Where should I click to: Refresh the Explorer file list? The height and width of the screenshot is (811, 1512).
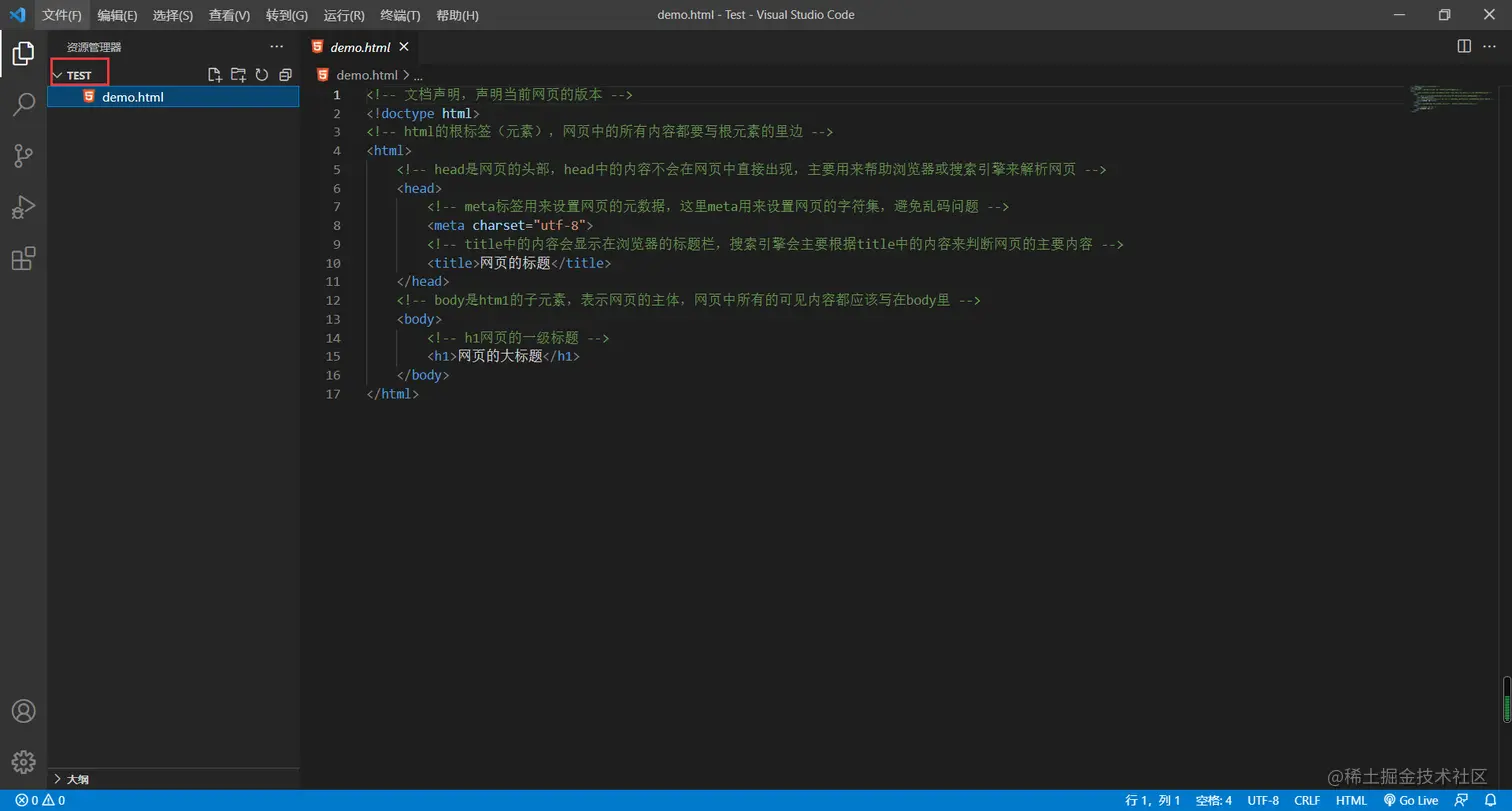point(261,73)
